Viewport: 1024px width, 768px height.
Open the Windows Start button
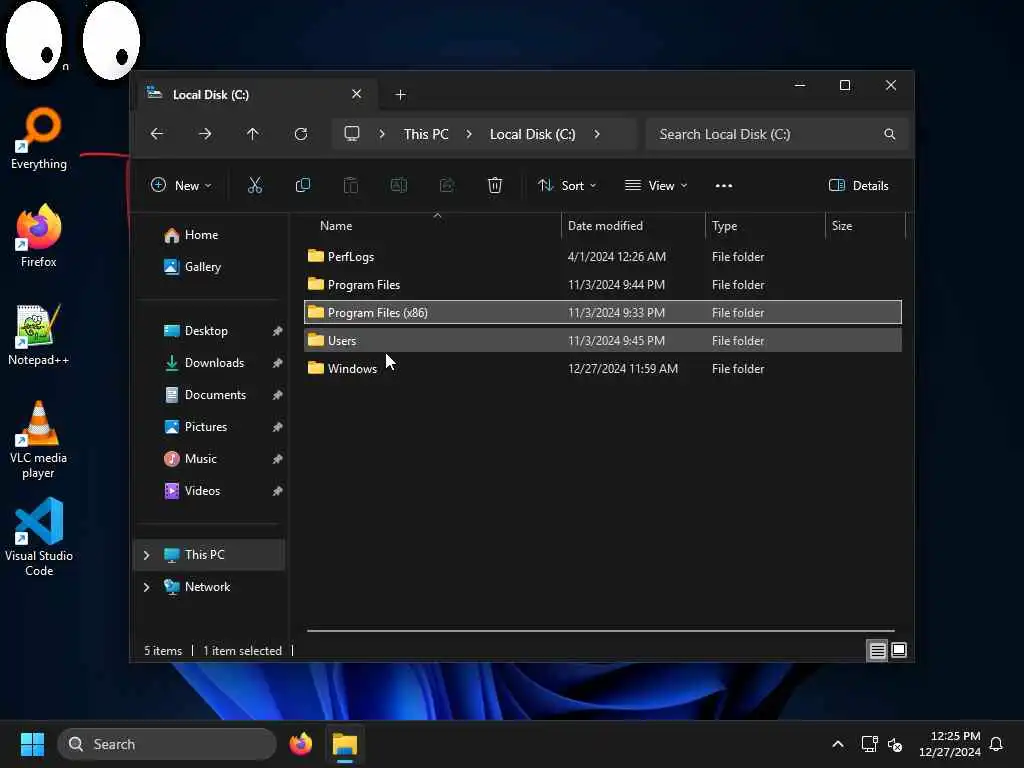32,744
